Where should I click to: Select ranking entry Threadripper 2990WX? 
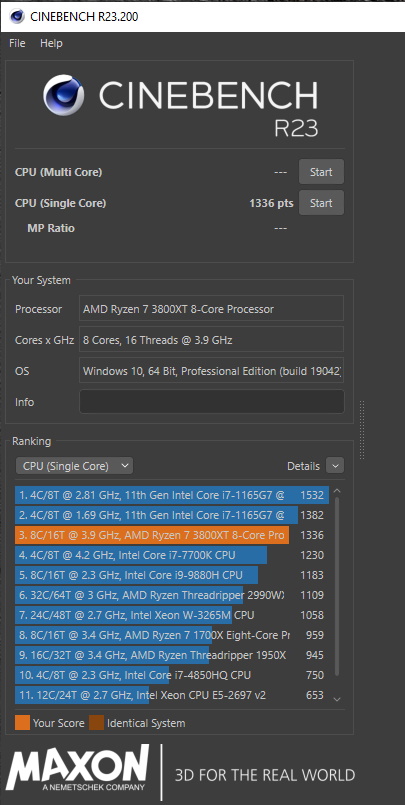(172, 595)
